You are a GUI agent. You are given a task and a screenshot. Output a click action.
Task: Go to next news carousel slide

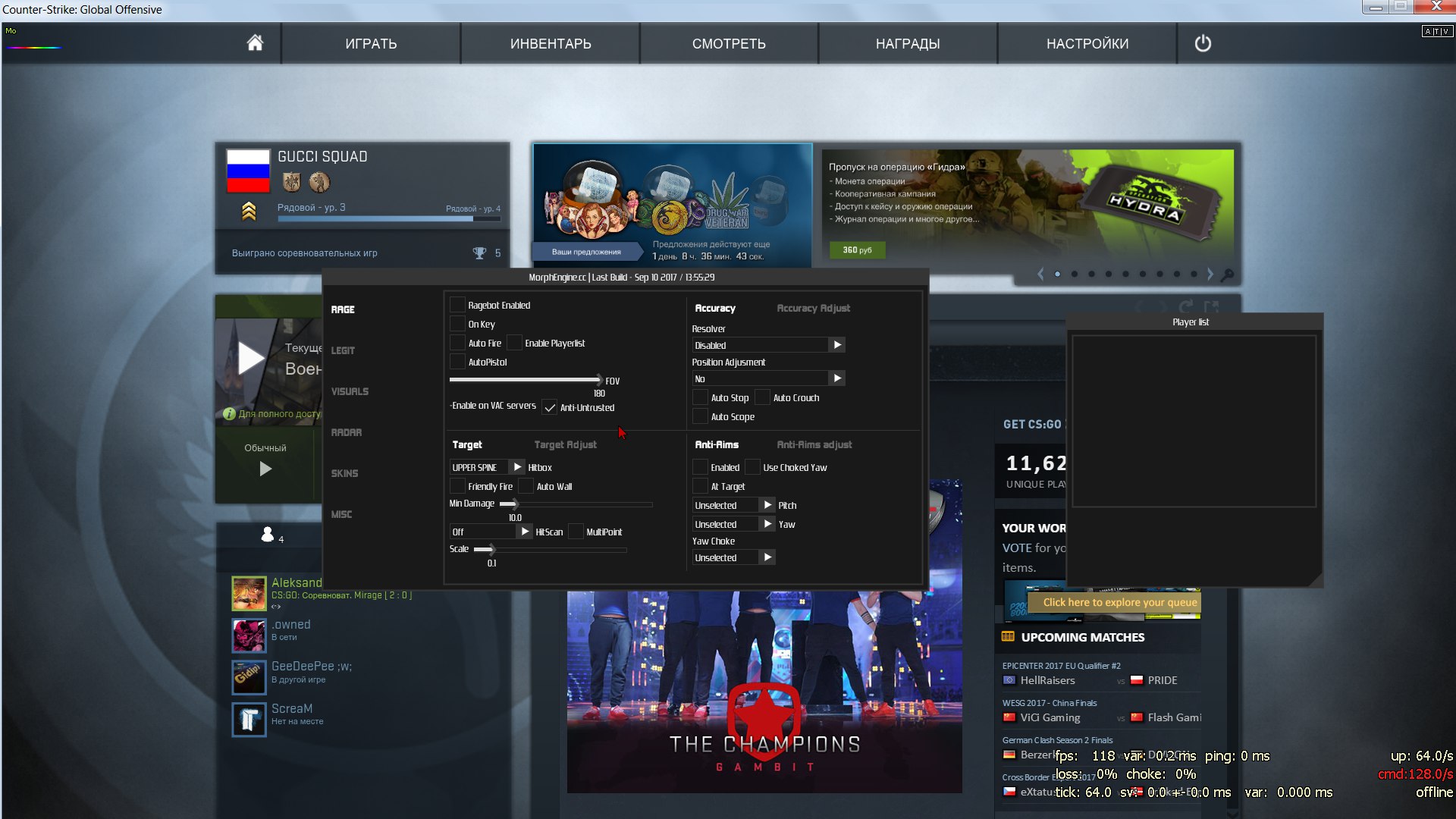pos(1210,274)
